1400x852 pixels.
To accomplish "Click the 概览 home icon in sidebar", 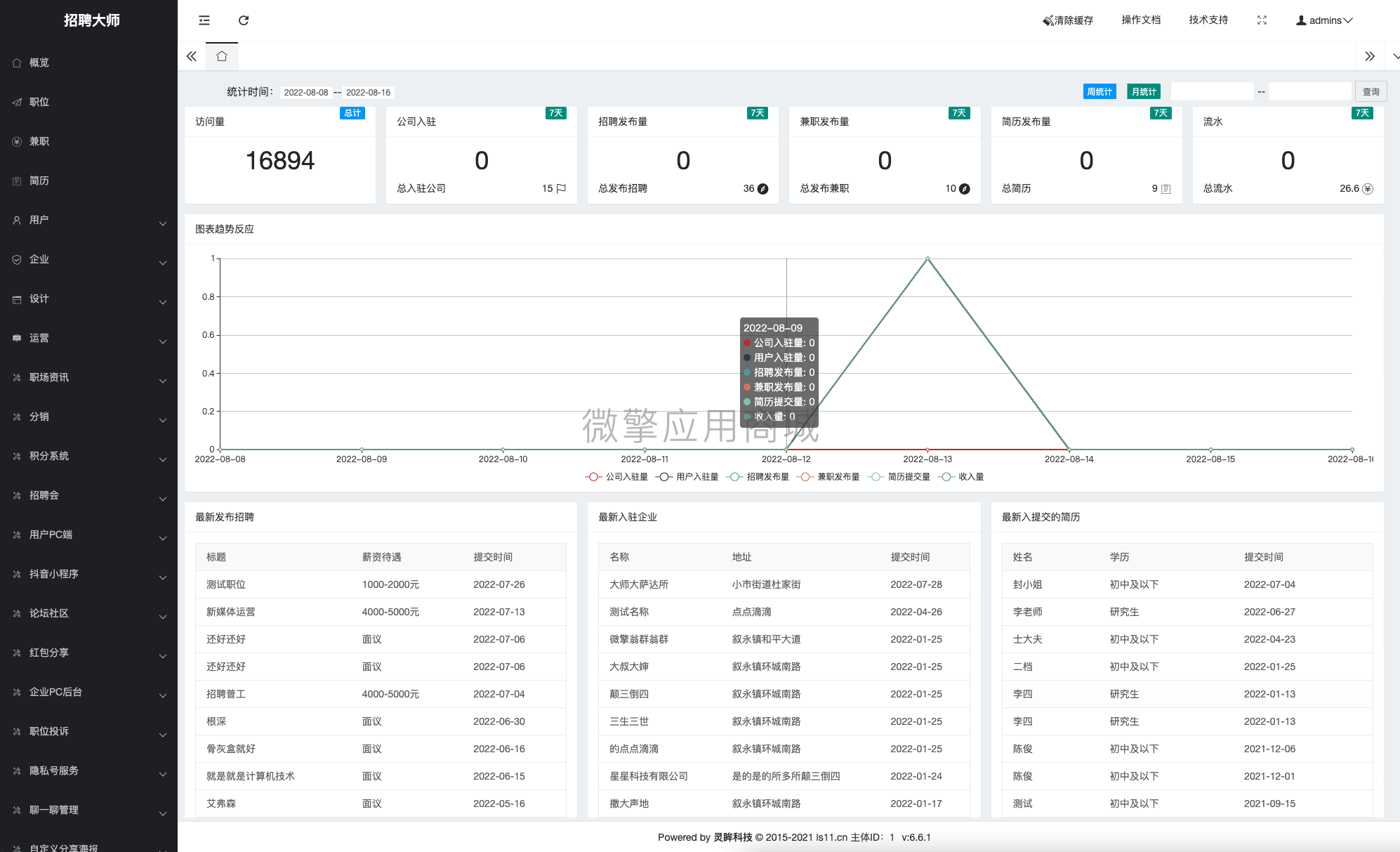I will pos(17,63).
